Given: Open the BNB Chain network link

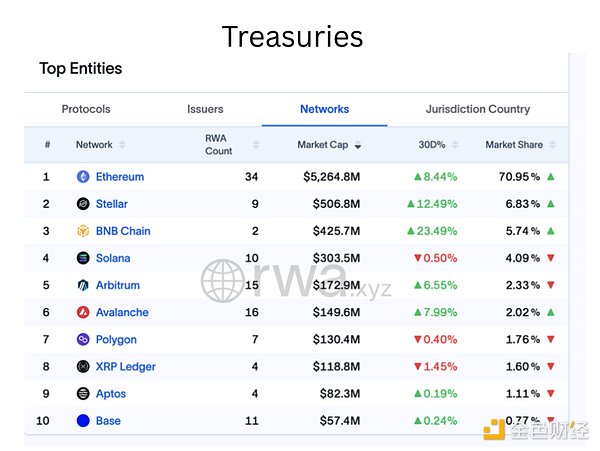Looking at the screenshot, I should (123, 231).
